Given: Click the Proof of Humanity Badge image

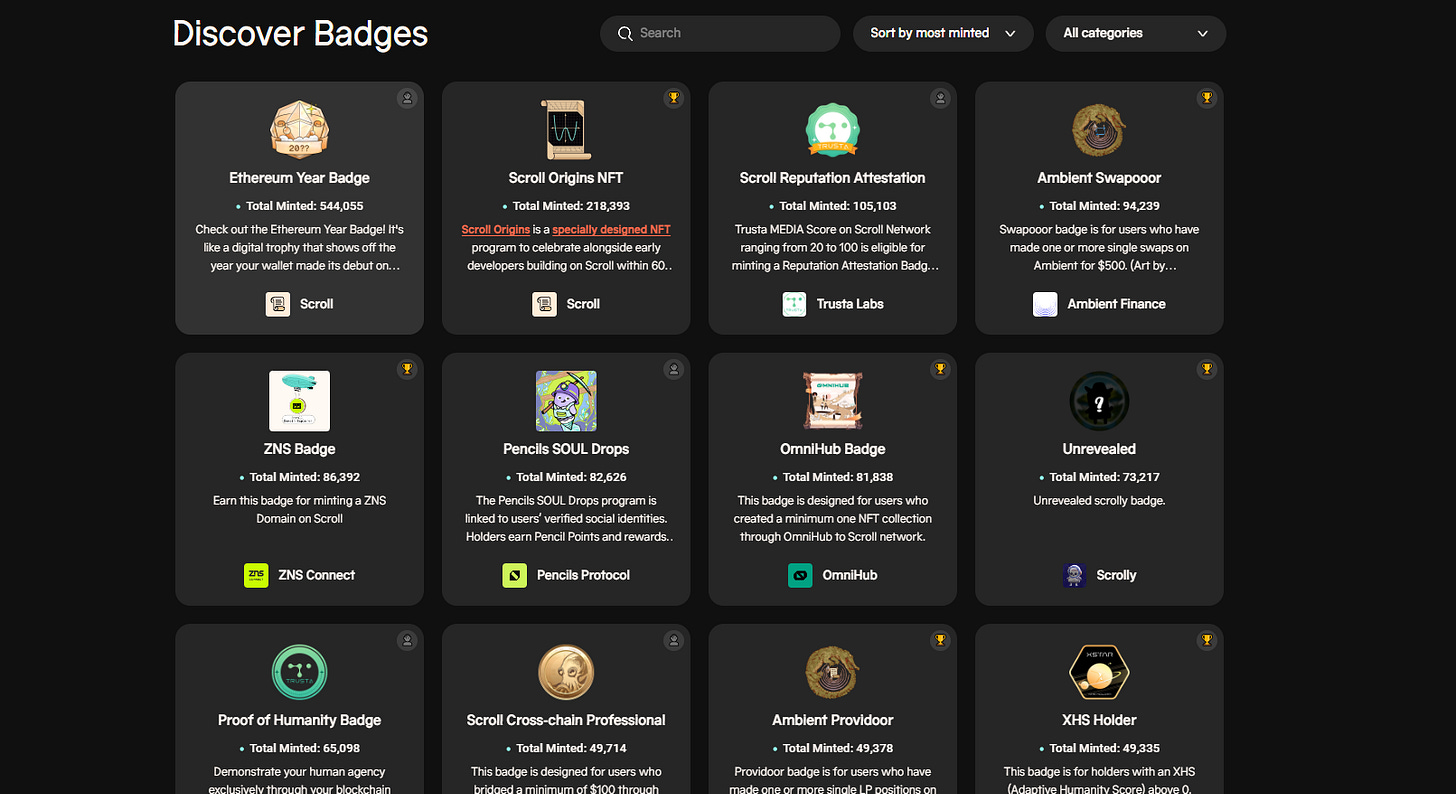Looking at the screenshot, I should (299, 672).
